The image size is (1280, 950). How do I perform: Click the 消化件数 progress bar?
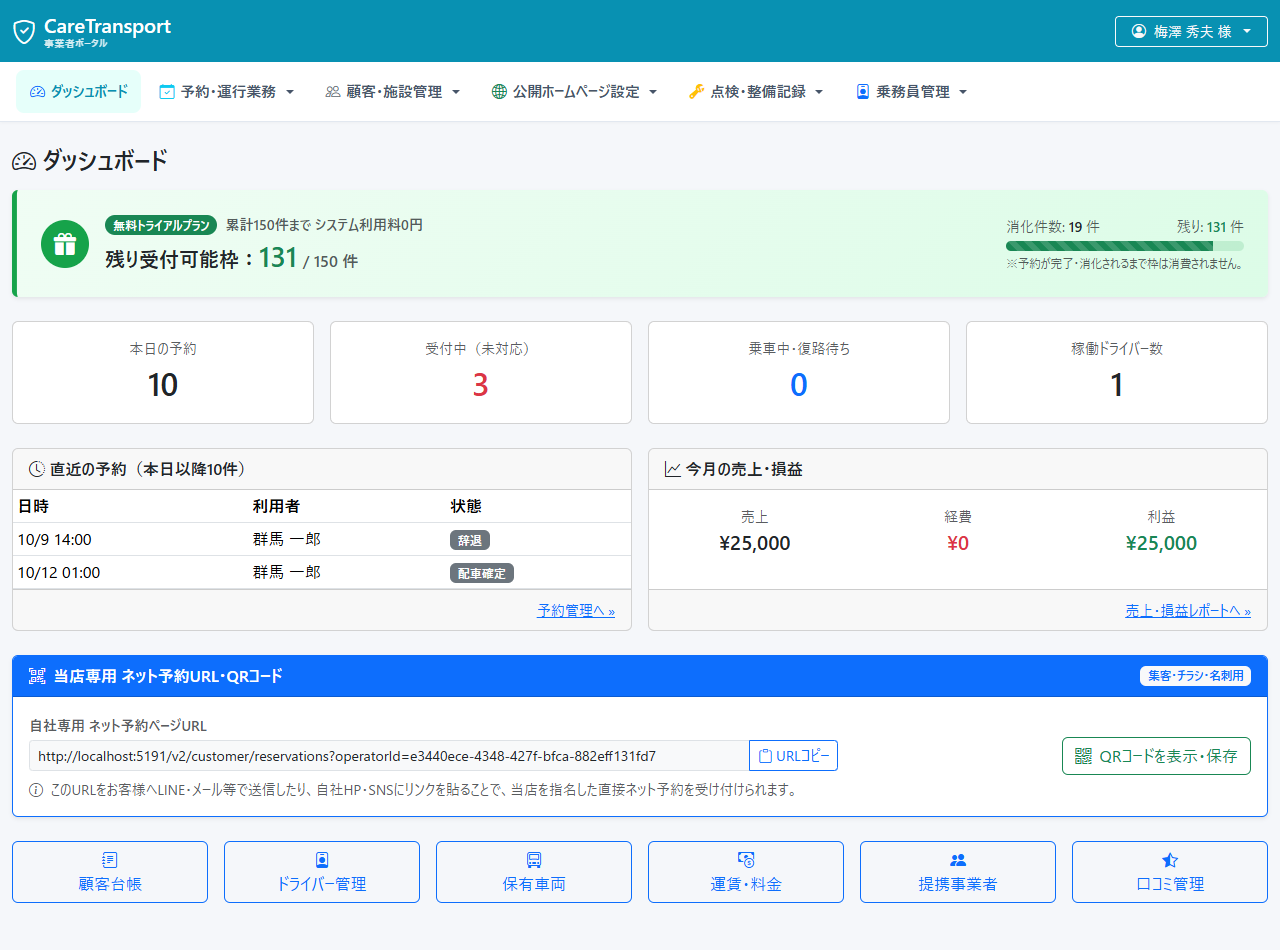pos(1125,246)
